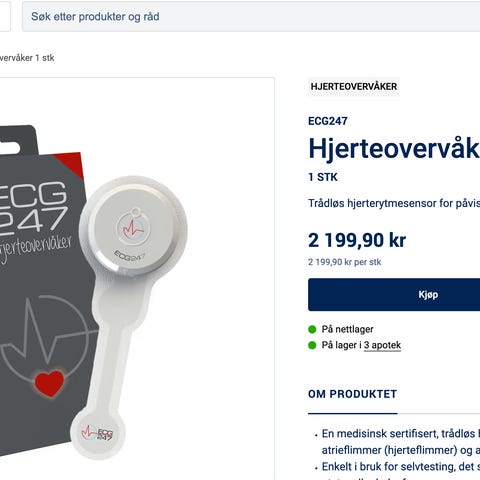Click the red heart icon on the package

(49, 383)
